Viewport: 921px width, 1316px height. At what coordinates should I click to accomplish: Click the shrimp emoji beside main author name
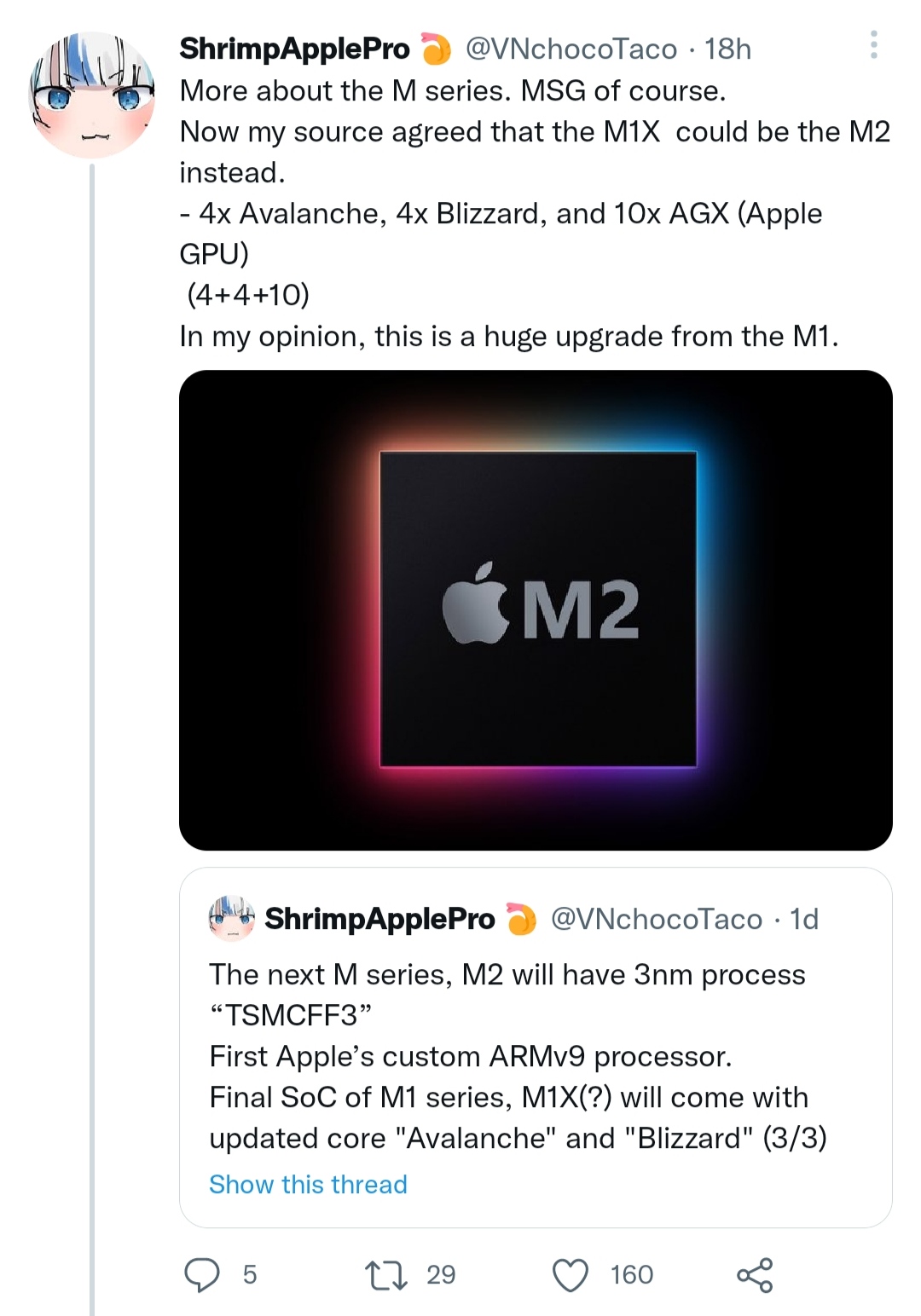pos(437,49)
